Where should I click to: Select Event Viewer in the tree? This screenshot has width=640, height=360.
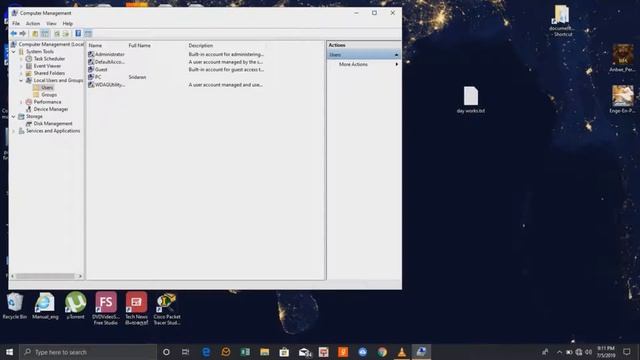[x=47, y=66]
